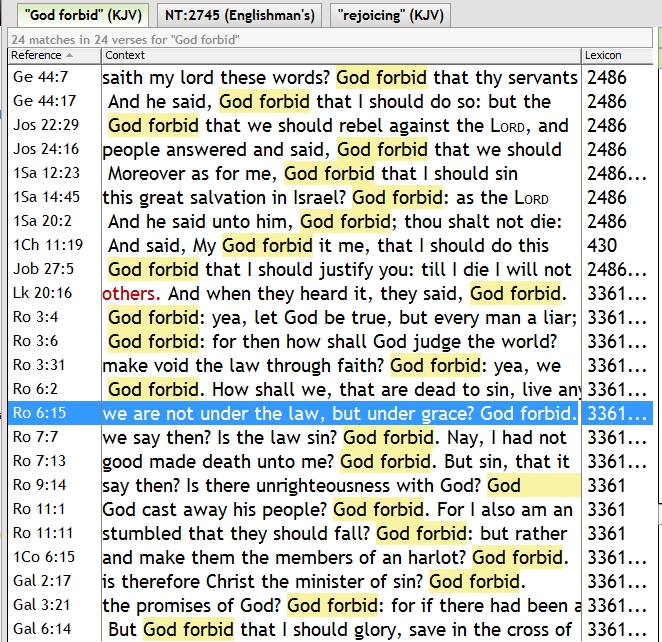Click the highlighted Ro 6:15 row
Viewport: 662px width, 642px height.
pyautogui.click(x=340, y=413)
